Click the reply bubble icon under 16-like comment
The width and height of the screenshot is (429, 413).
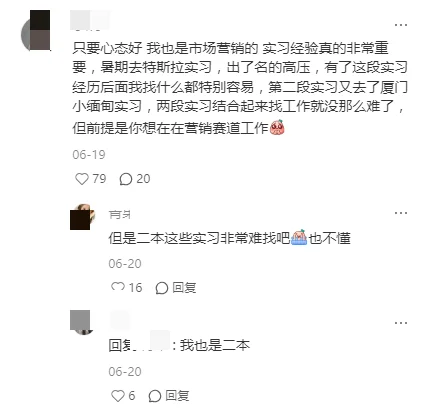(162, 288)
